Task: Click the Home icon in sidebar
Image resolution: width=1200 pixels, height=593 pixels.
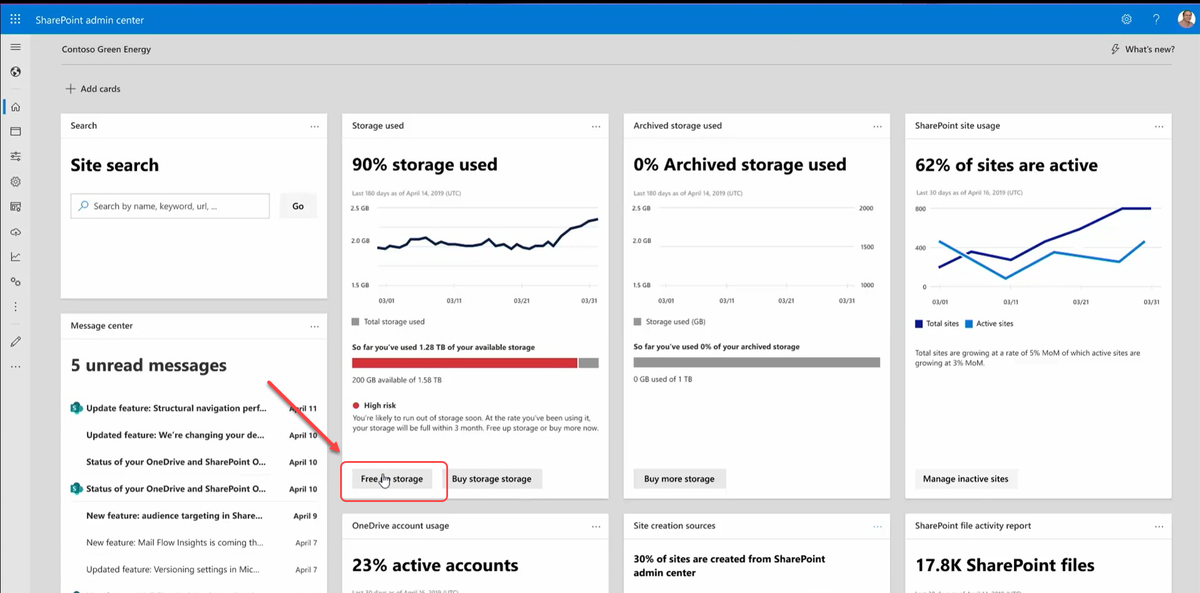Action: (15, 107)
